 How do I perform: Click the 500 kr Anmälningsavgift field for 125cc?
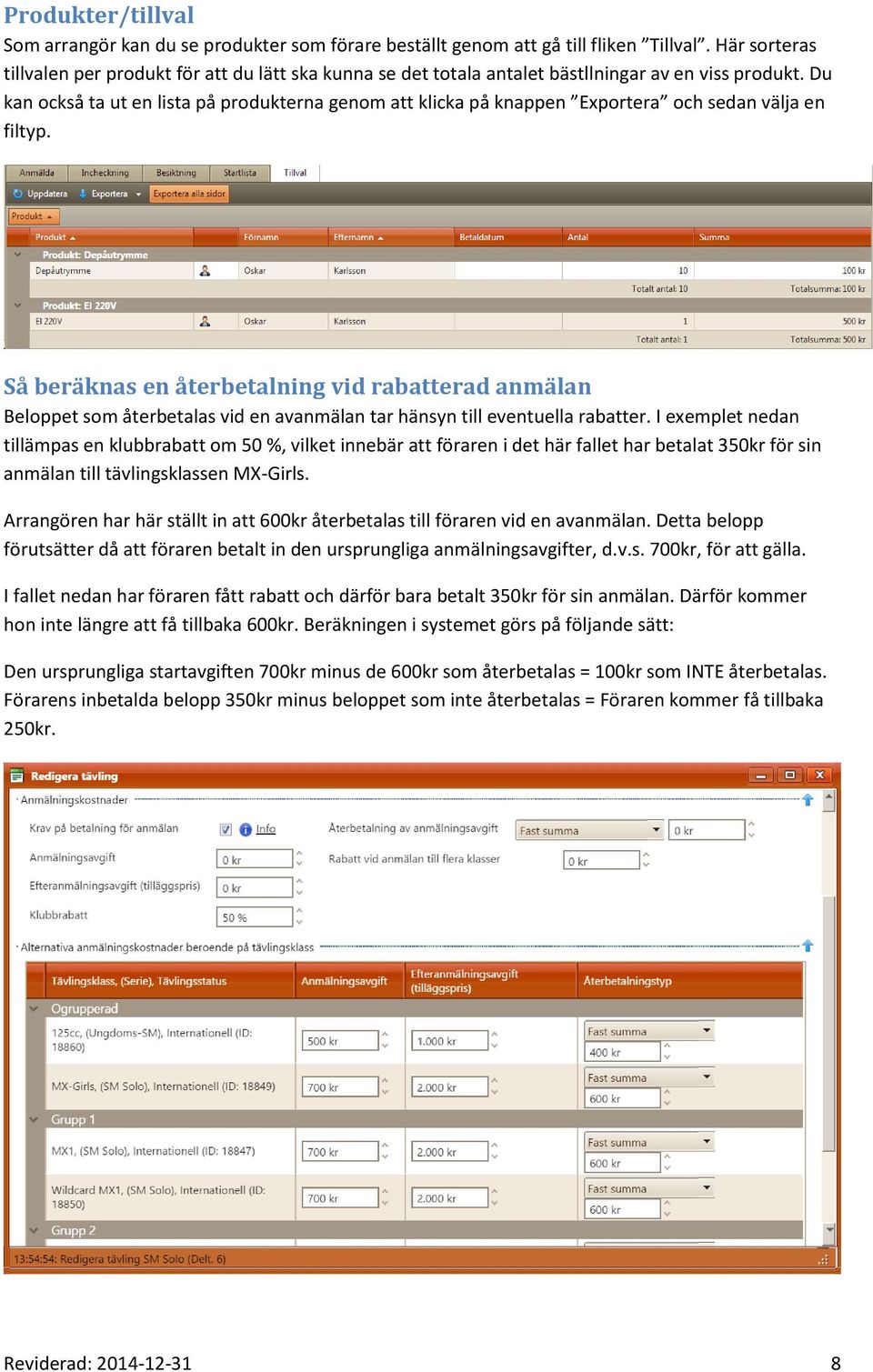pos(340,1041)
